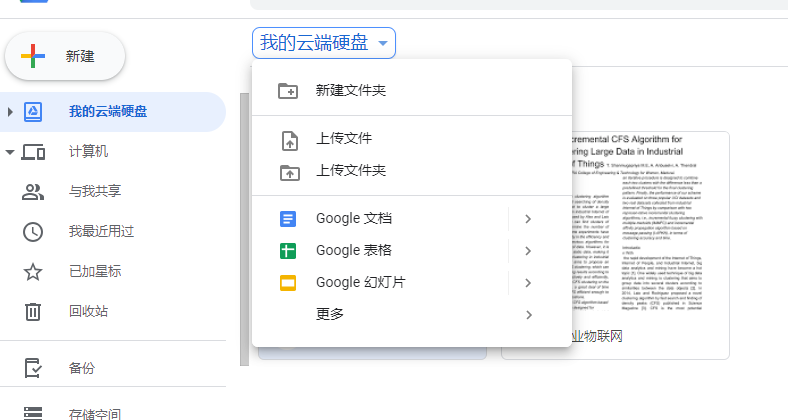788x420 pixels.
Task: Click the upload folder icon
Action: (x=289, y=173)
